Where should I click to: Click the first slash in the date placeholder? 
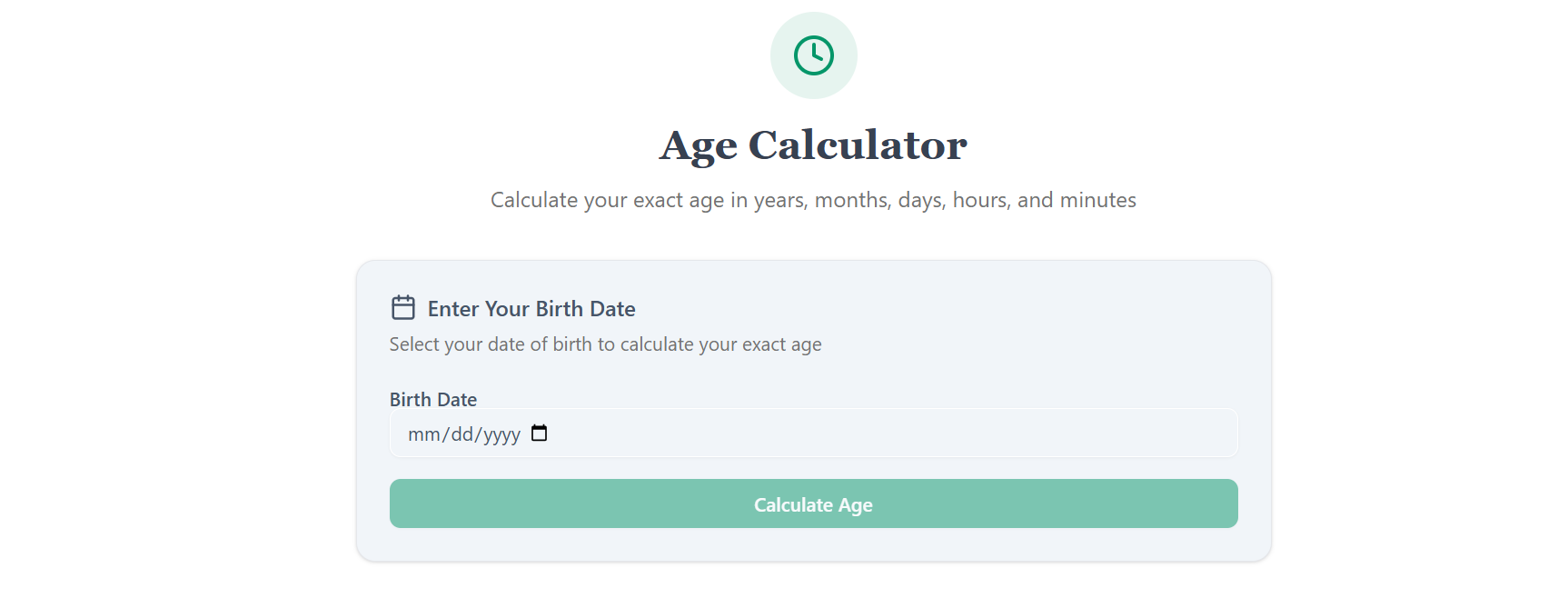point(445,434)
